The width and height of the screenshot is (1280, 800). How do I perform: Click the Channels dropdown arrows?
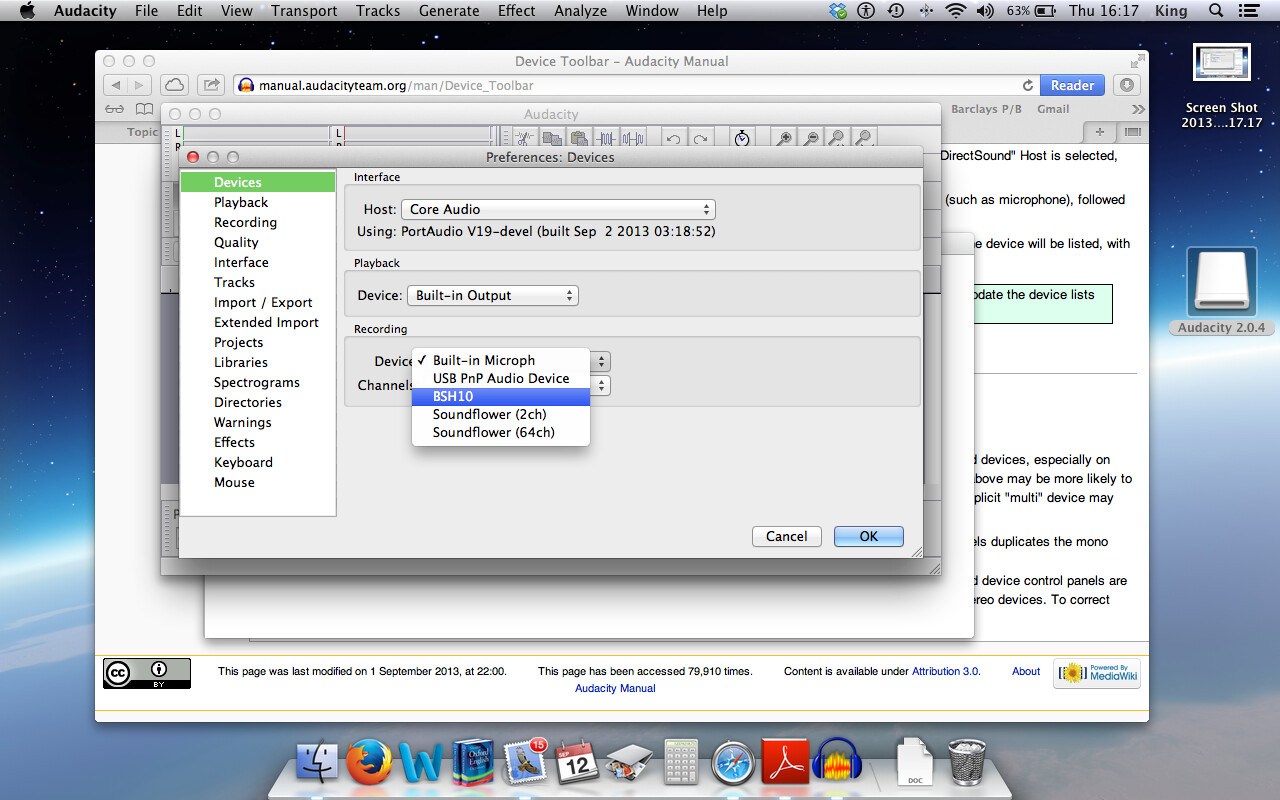[x=602, y=385]
